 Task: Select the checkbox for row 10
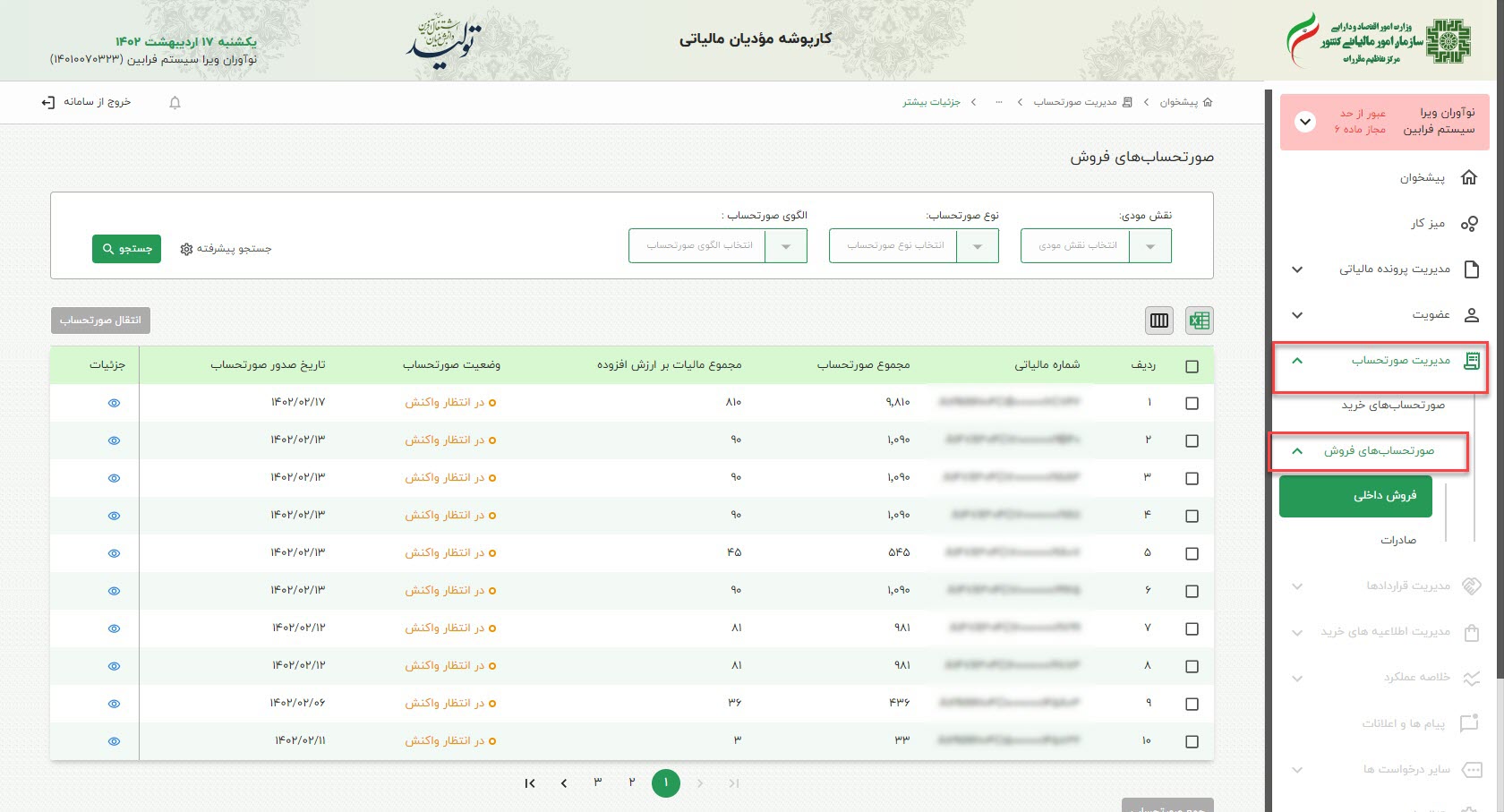click(1192, 742)
